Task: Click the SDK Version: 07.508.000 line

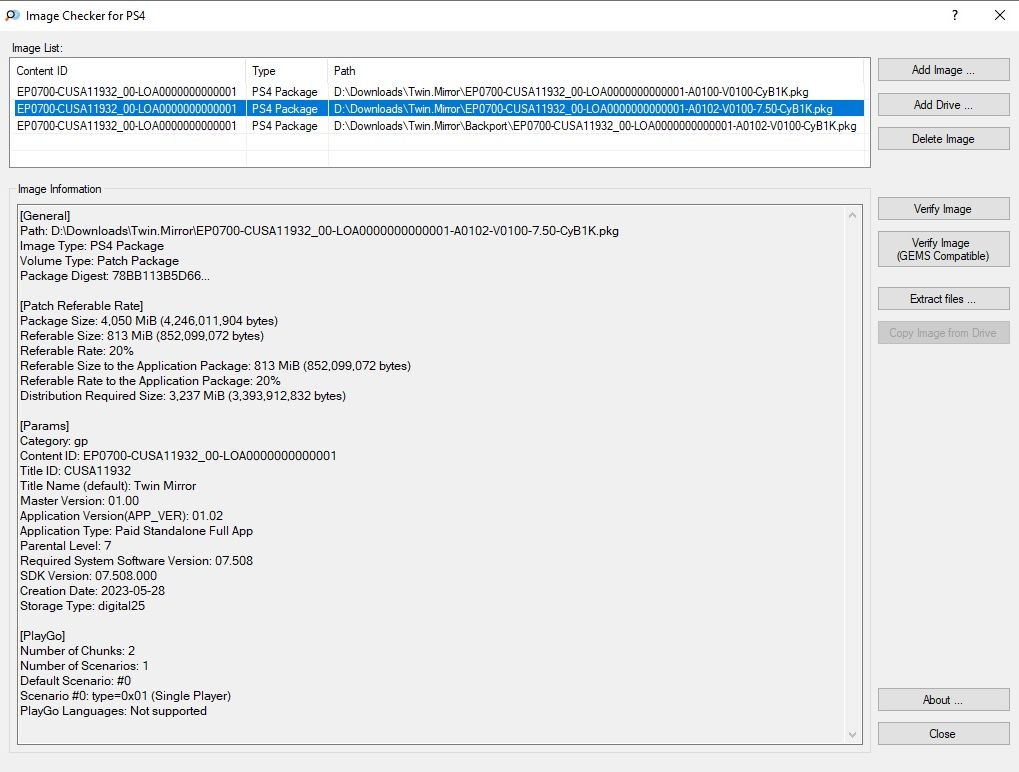Action: 88,575
